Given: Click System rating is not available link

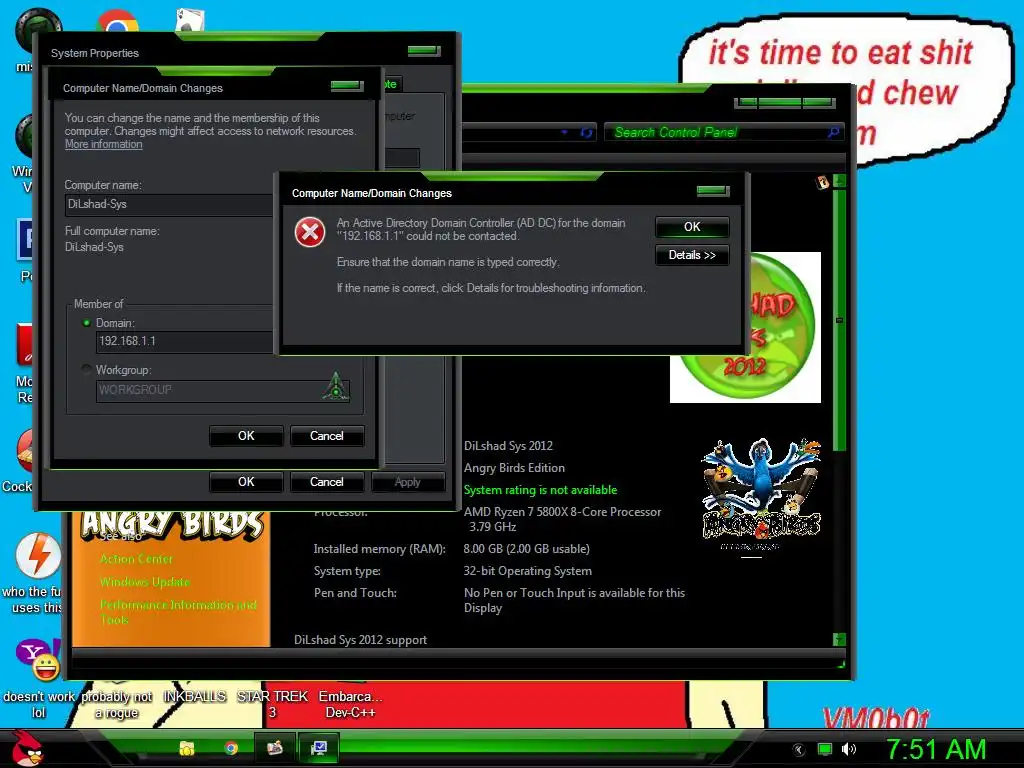Looking at the screenshot, I should click(540, 490).
